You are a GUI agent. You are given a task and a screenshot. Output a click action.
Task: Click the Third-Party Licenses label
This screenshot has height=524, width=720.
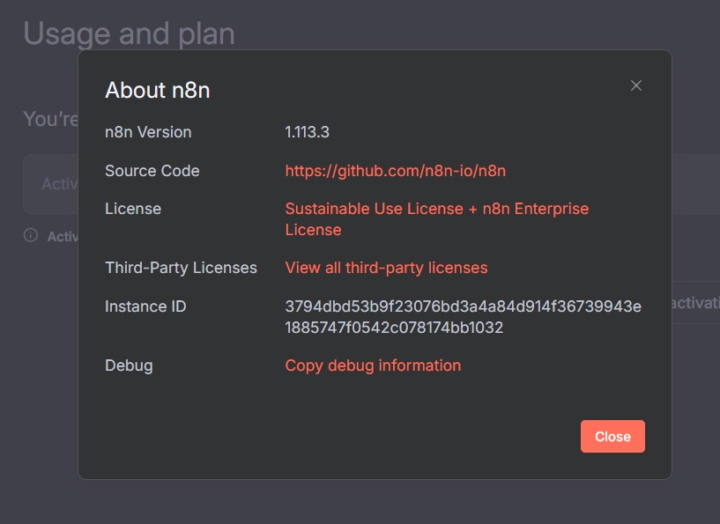tap(181, 268)
